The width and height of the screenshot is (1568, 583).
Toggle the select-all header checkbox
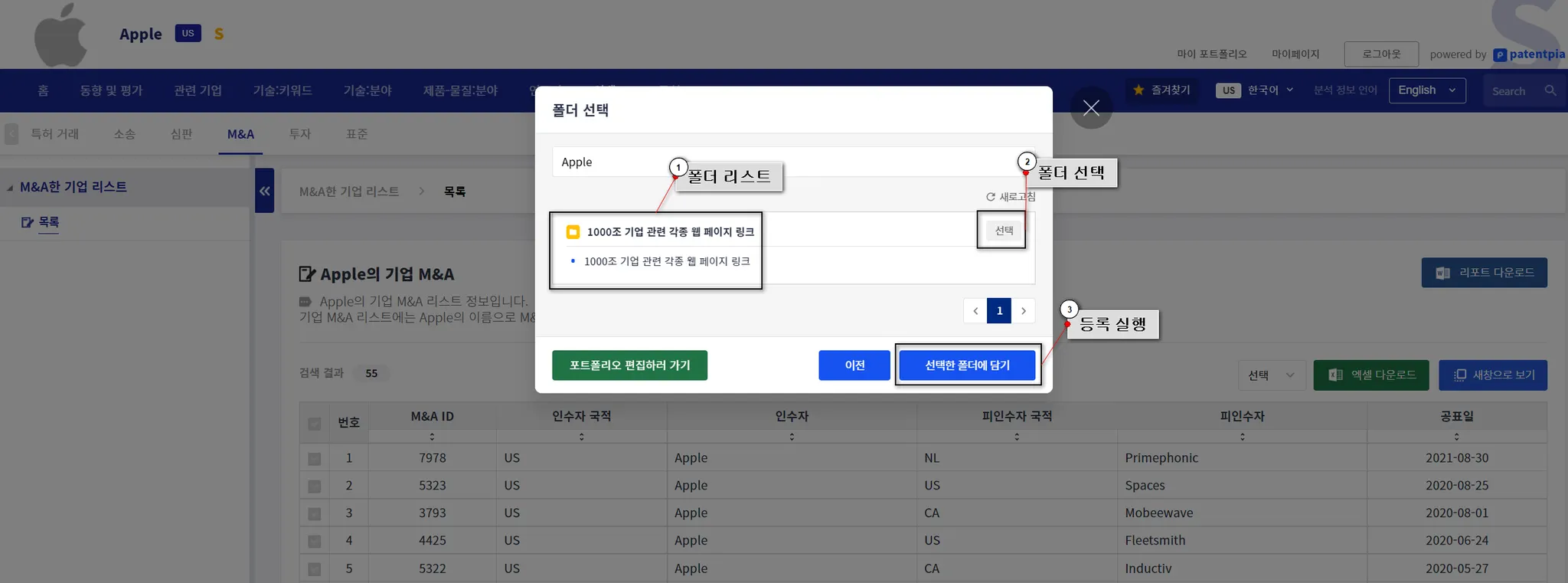point(314,424)
